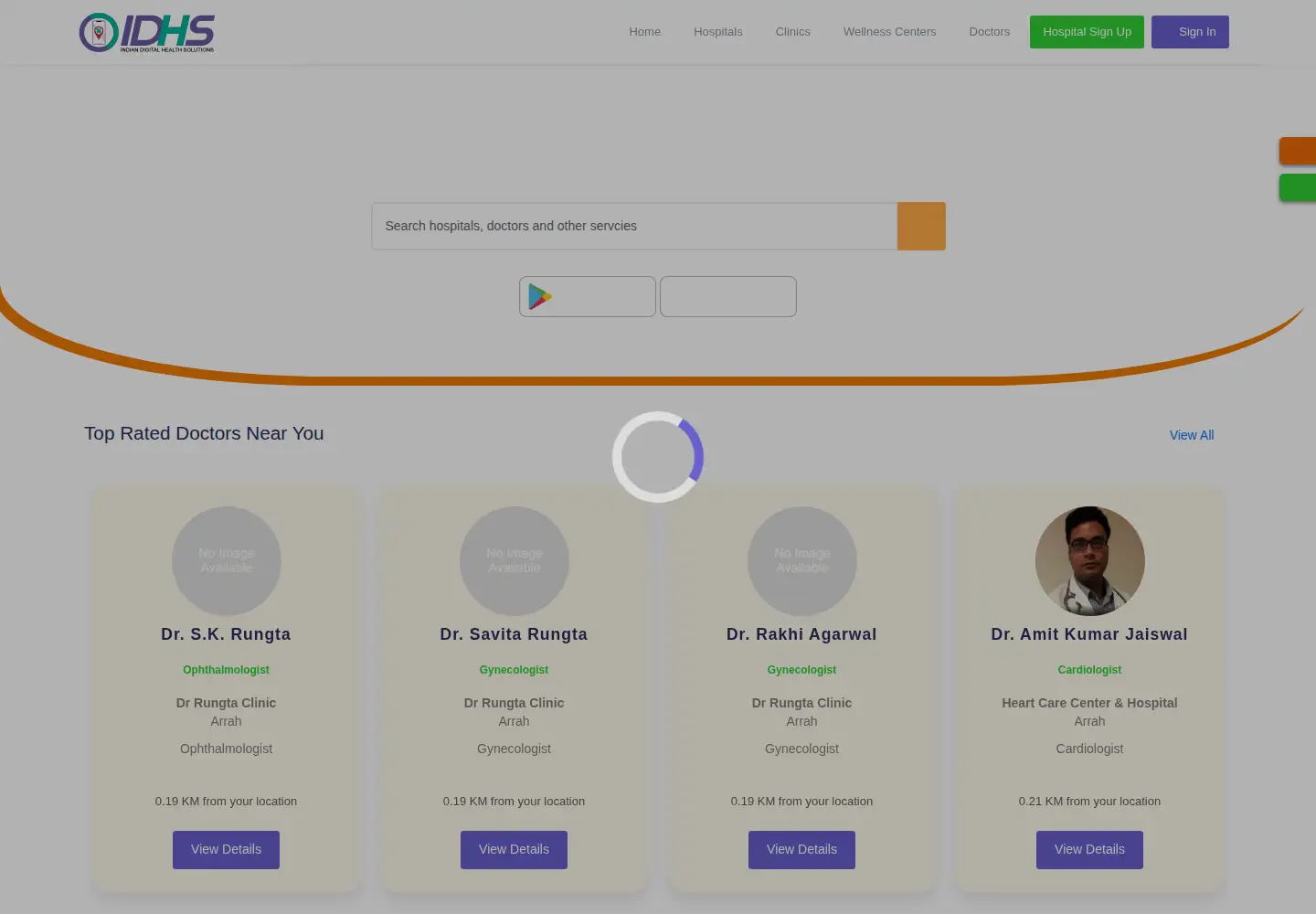Click Dr. S.K. Rungta's placeholder image
Image resolution: width=1316 pixels, height=914 pixels.
tap(227, 561)
